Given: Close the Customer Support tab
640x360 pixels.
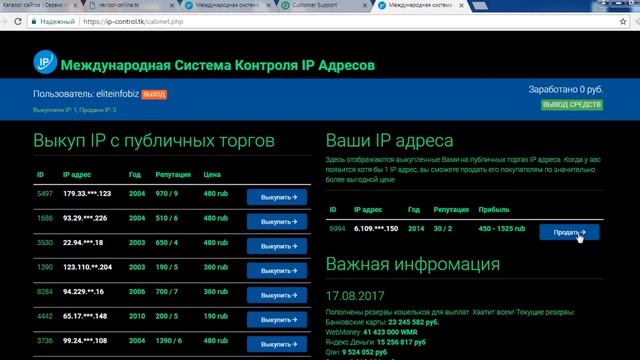Looking at the screenshot, I should (x=364, y=5).
